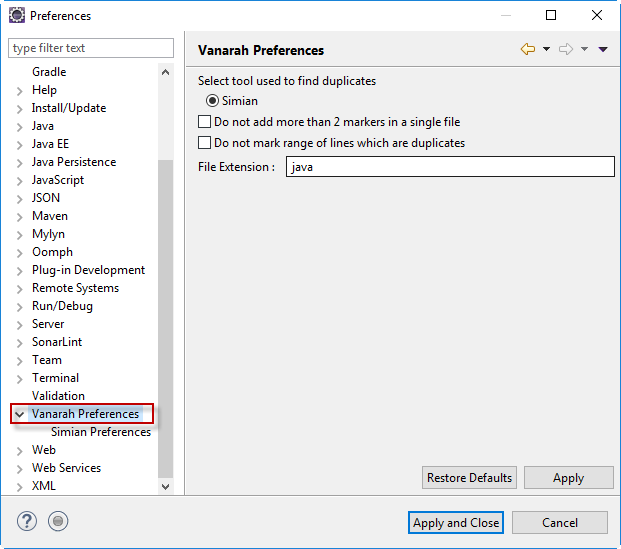Click the back navigation arrow icon
This screenshot has width=621, height=549.
(528, 50)
